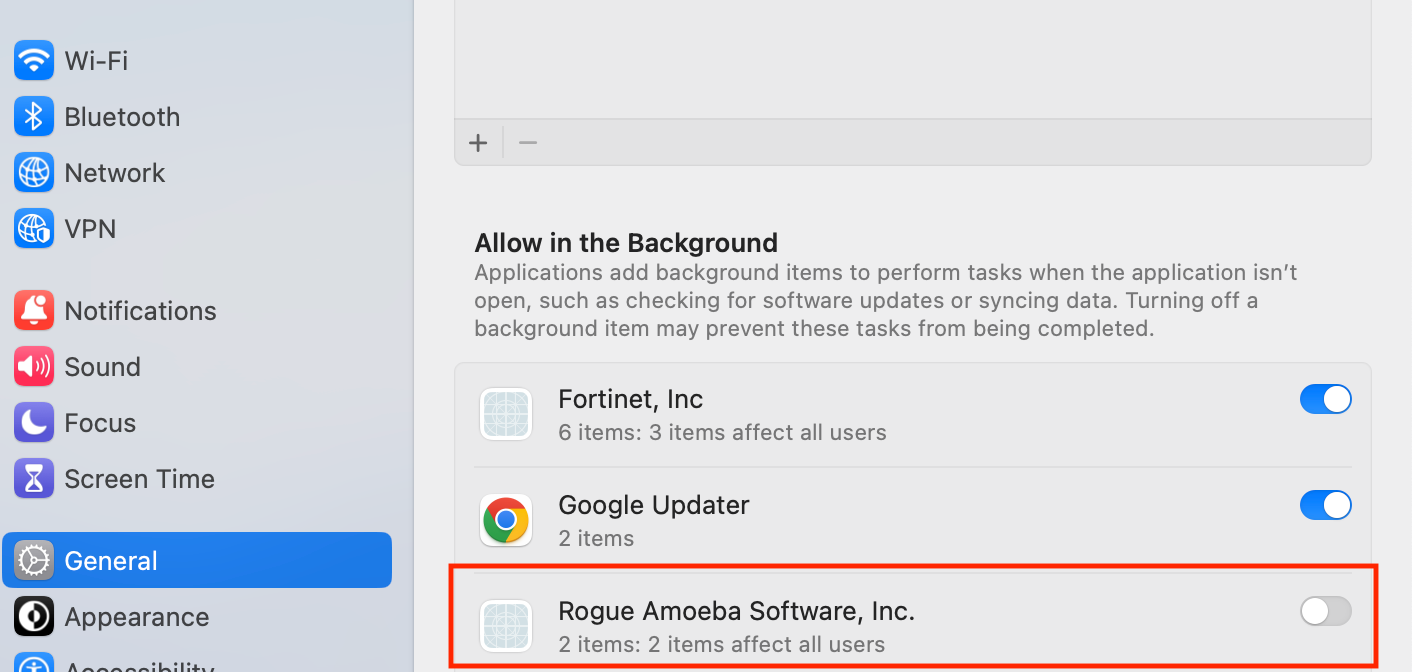
Task: Disable Fortinet, Inc background items
Action: coord(1326,400)
